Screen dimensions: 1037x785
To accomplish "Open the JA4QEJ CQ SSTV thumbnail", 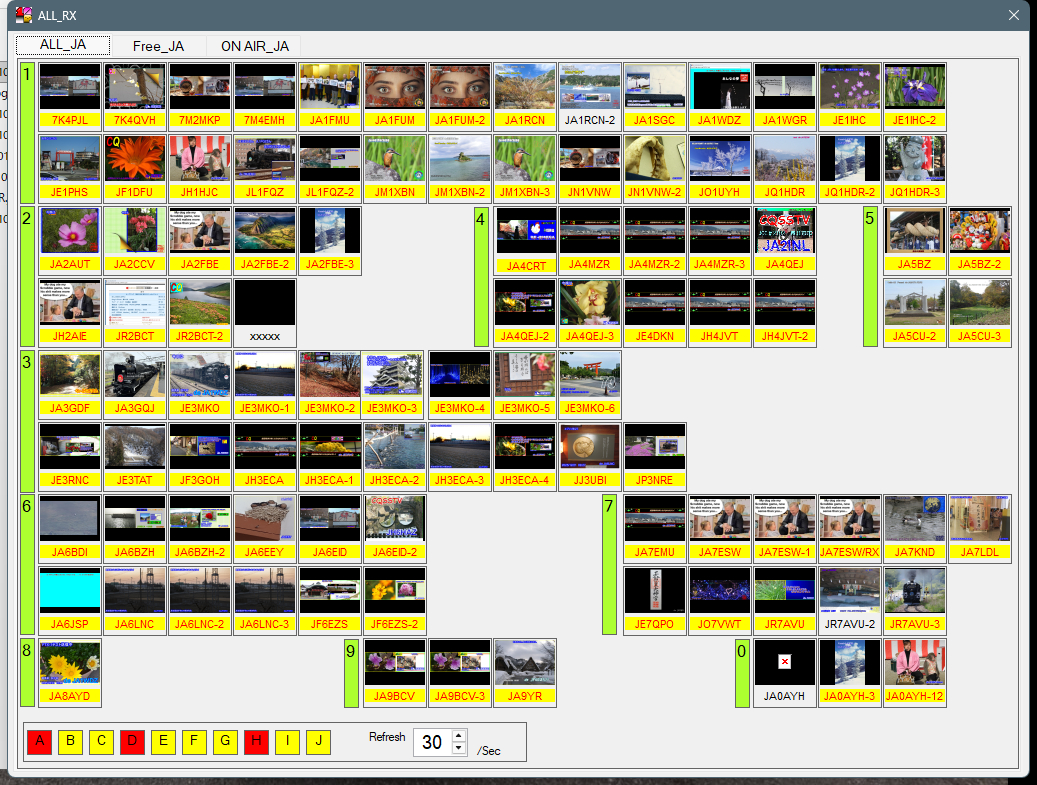I will click(785, 232).
